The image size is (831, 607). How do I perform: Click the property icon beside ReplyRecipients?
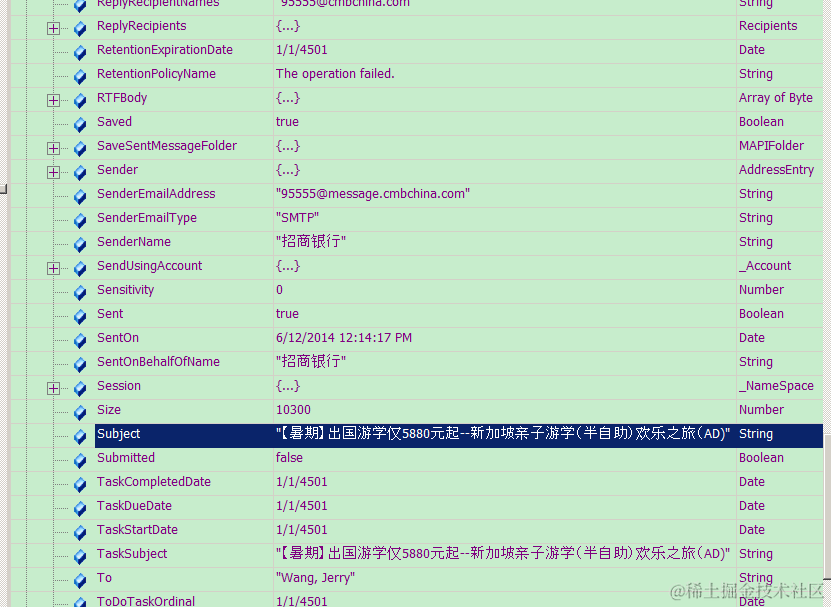(80, 29)
